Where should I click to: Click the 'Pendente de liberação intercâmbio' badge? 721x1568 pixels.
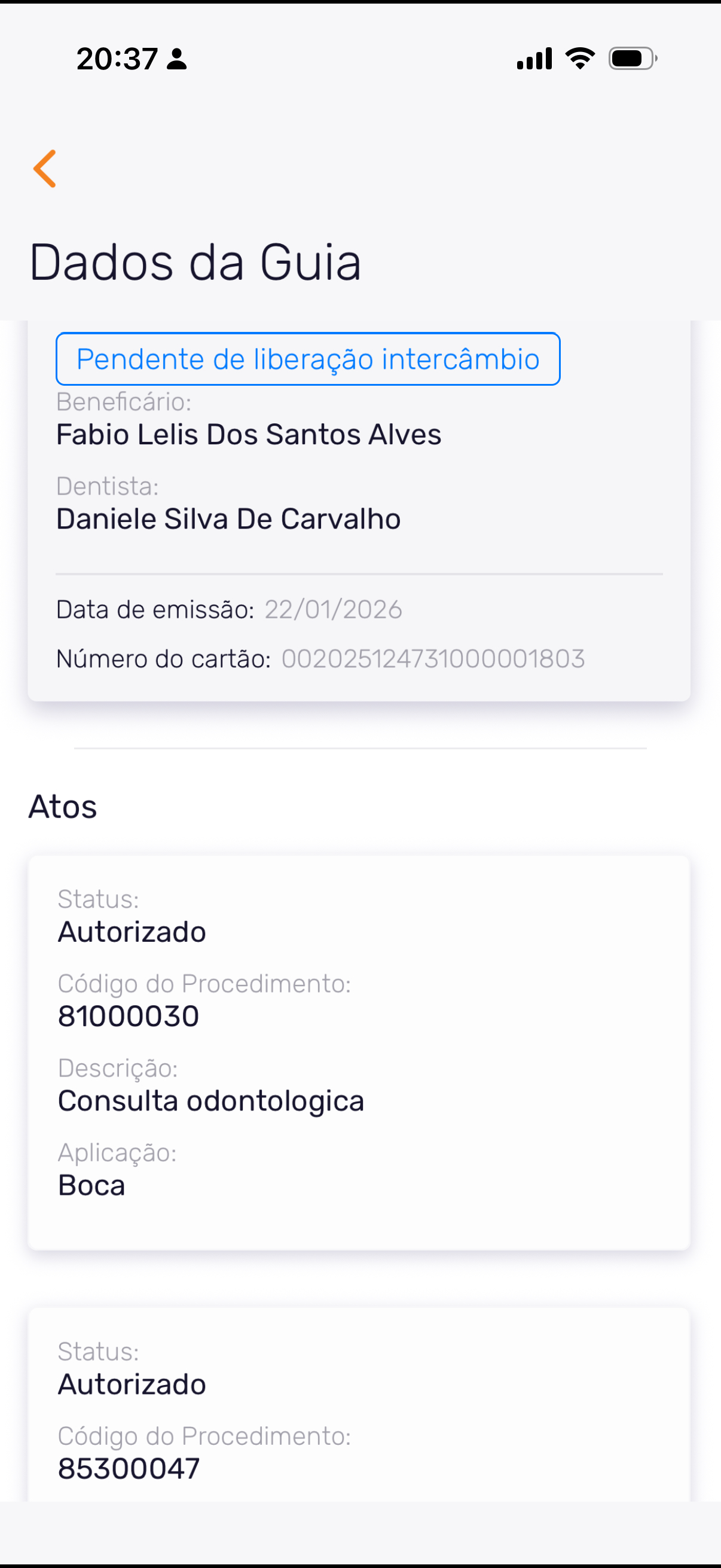pyautogui.click(x=308, y=359)
